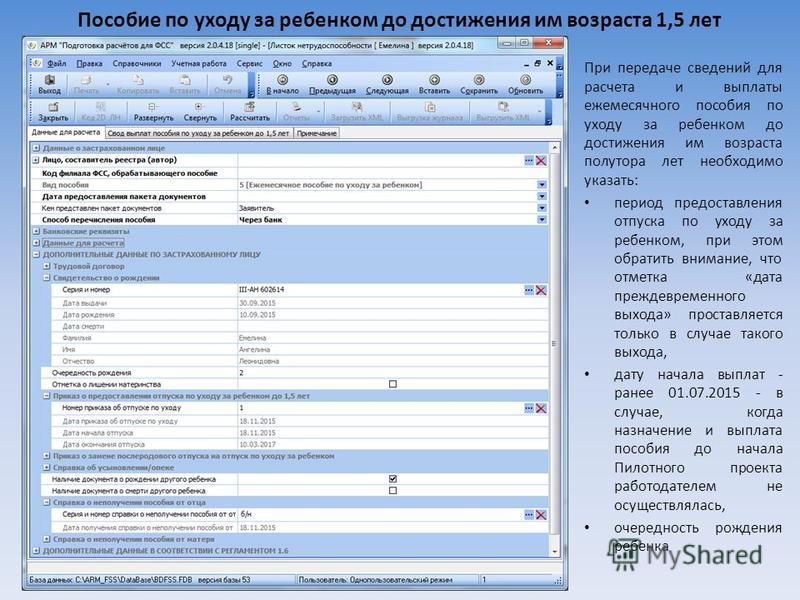The image size is (800, 600).
Task: Switch to Примечание tab
Action: coord(317,133)
